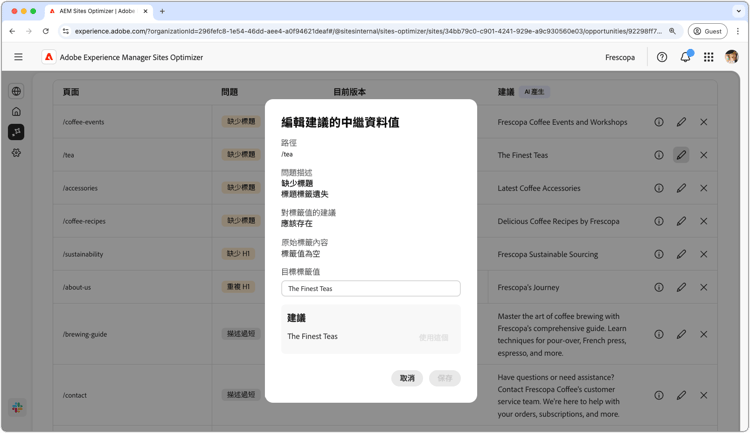The width and height of the screenshot is (750, 433).
Task: Show info for /sustainability row
Action: tap(659, 254)
